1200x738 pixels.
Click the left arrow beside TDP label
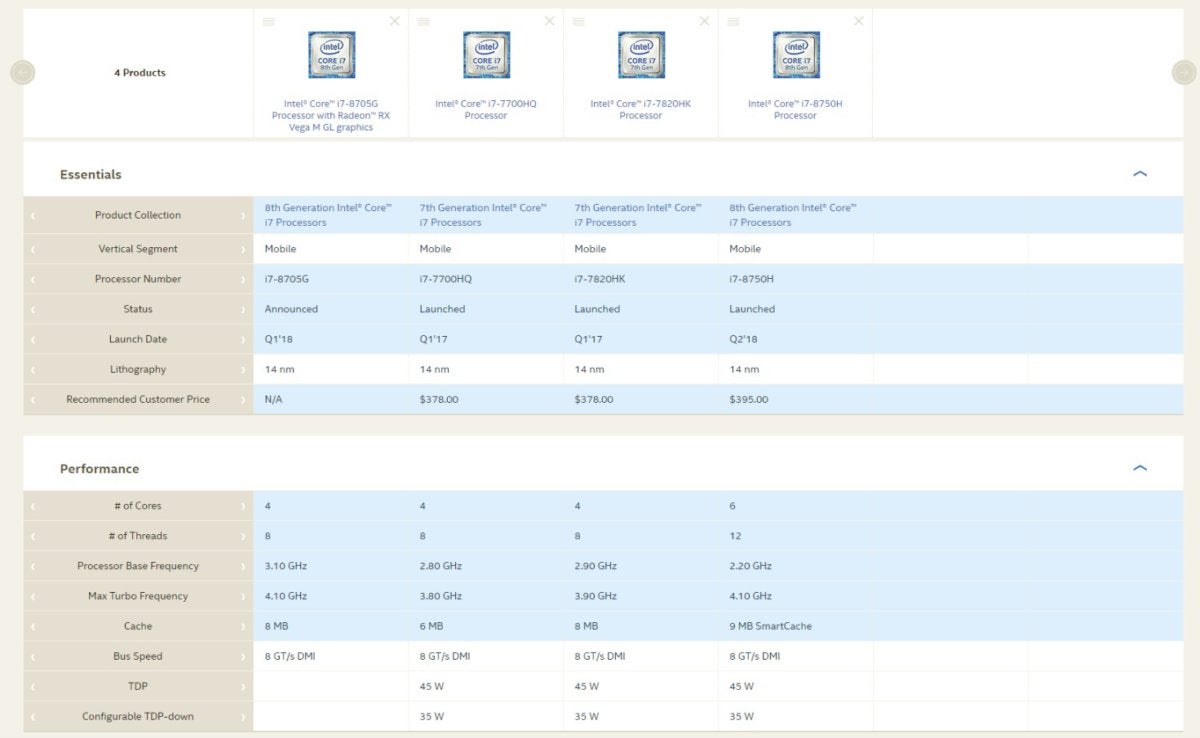[x=32, y=686]
